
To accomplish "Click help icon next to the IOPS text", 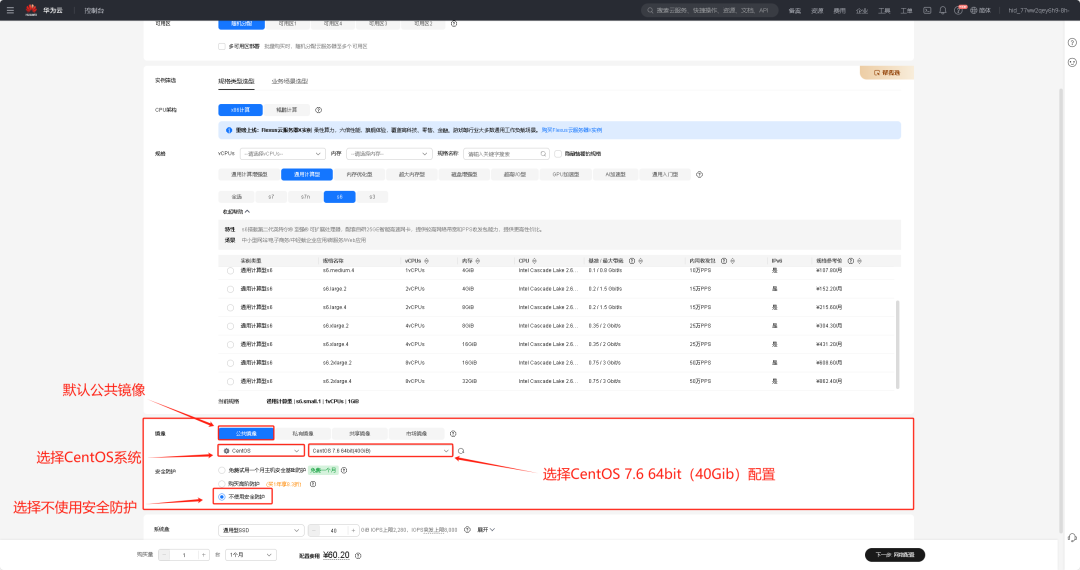I will 467,529.
